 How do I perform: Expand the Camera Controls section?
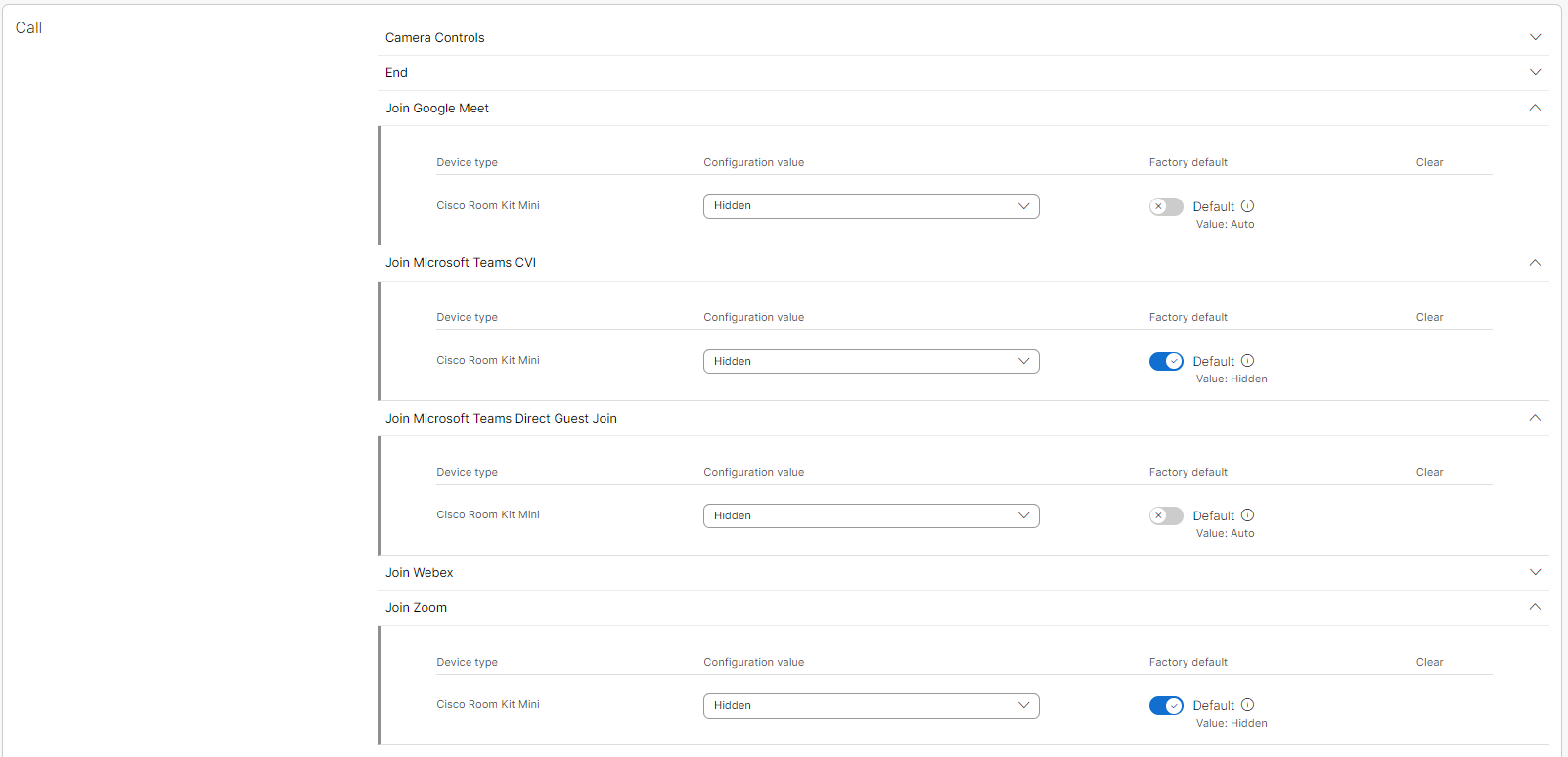click(1535, 37)
